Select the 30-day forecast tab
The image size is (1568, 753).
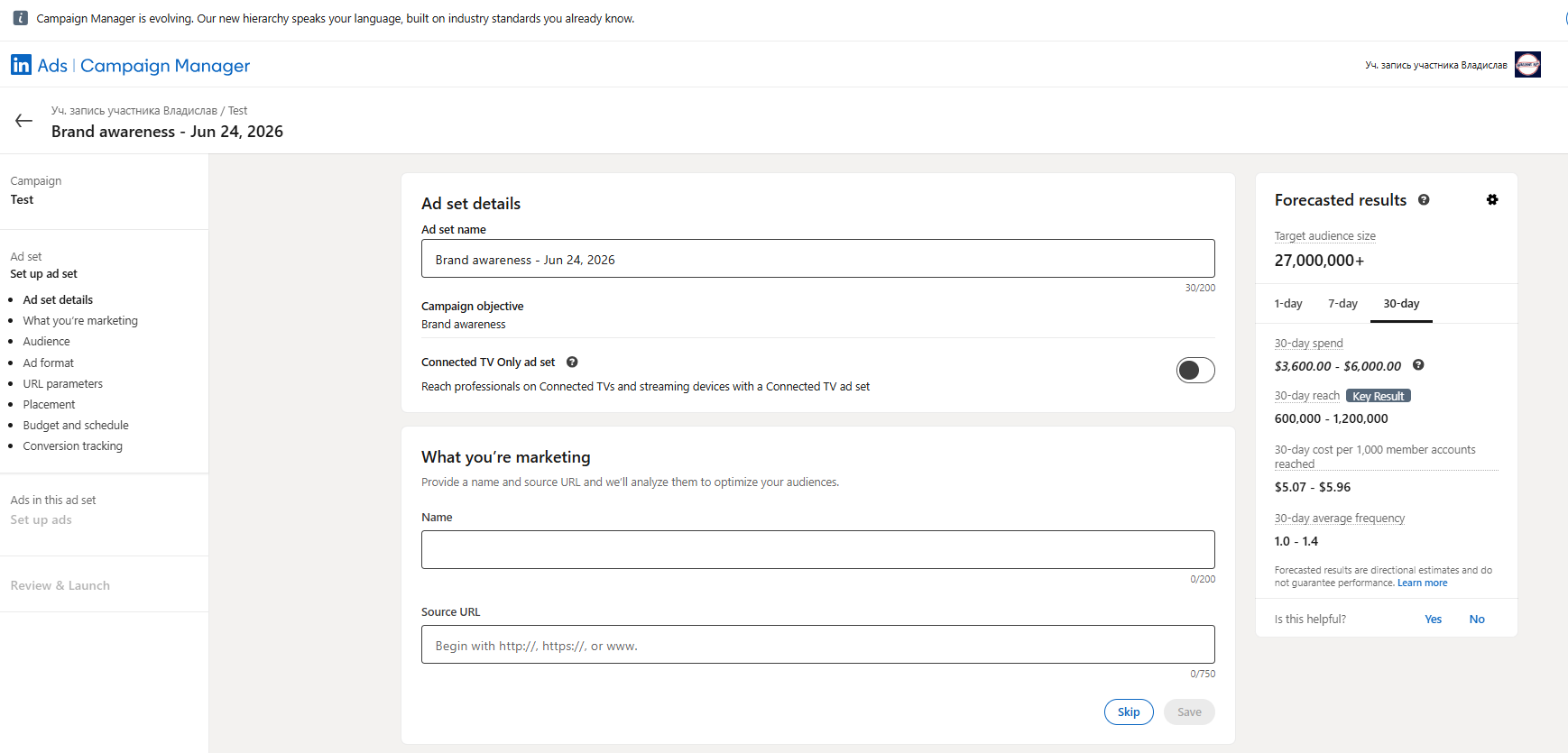(x=1401, y=304)
